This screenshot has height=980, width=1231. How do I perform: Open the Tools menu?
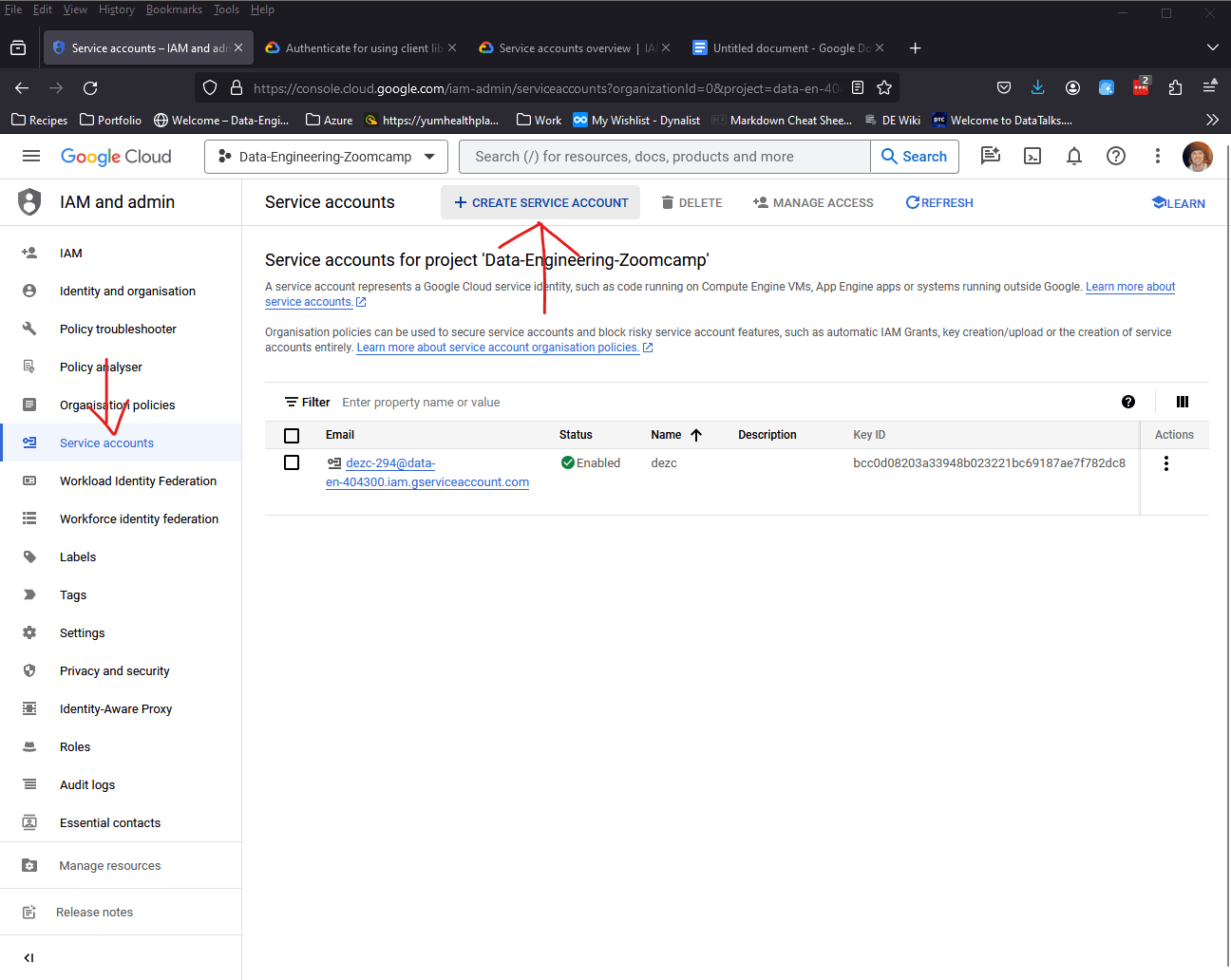[226, 9]
